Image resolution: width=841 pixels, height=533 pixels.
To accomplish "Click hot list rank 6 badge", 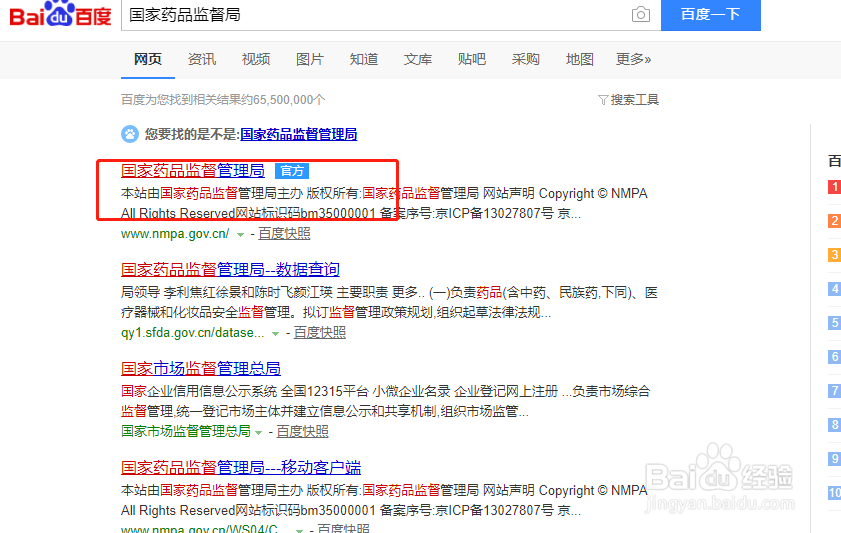I will click(835, 357).
